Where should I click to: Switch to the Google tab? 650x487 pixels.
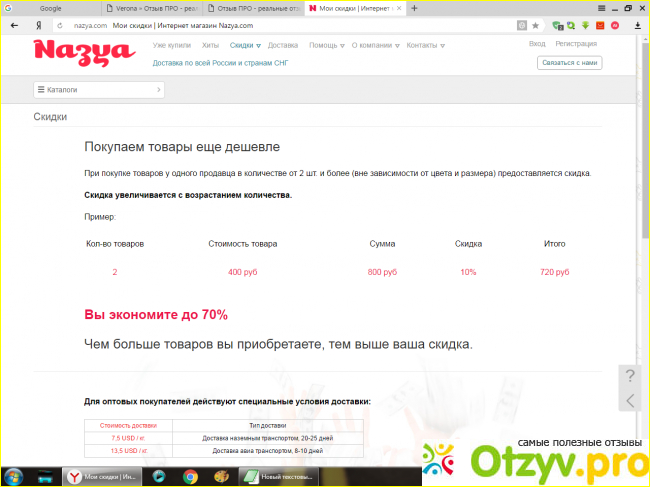(50, 8)
